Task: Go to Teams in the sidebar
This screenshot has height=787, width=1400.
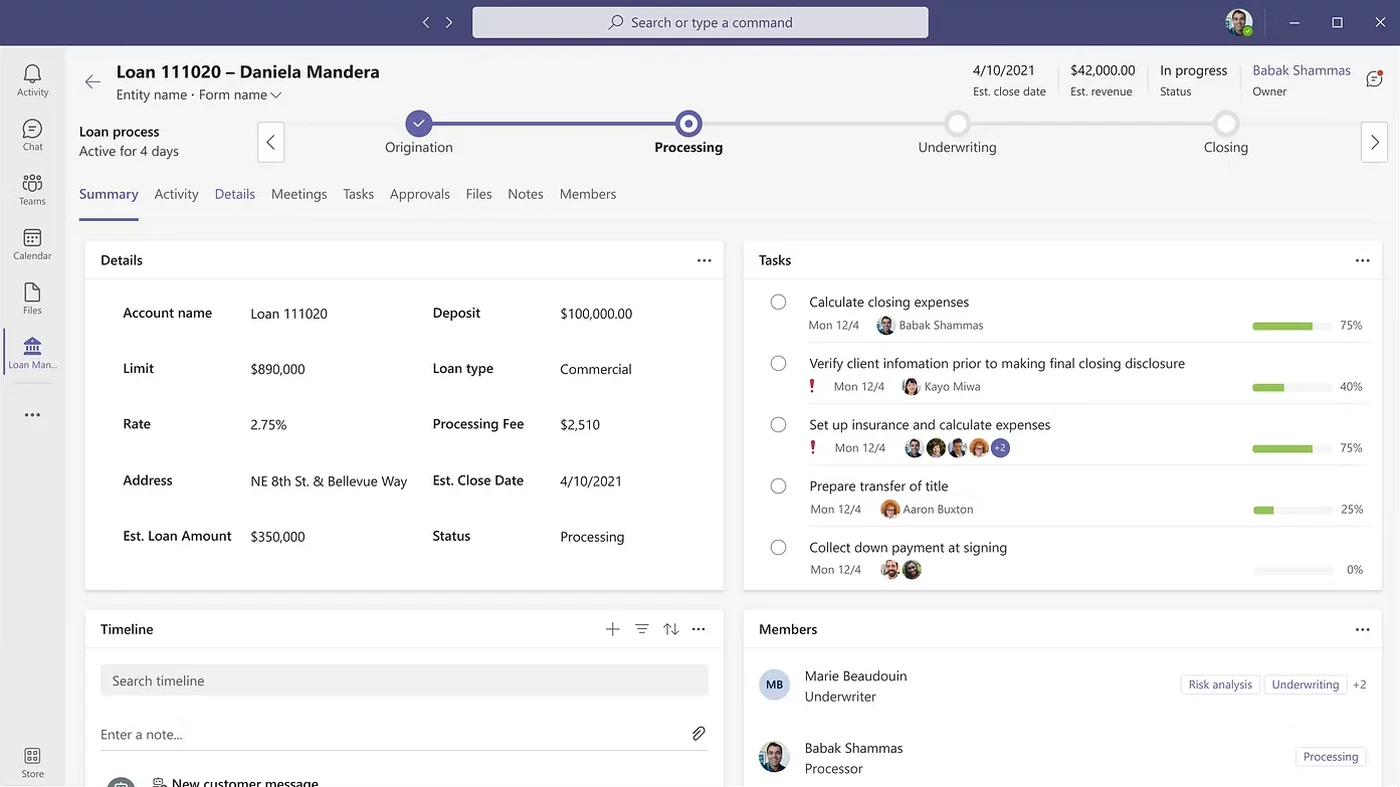Action: 32,189
